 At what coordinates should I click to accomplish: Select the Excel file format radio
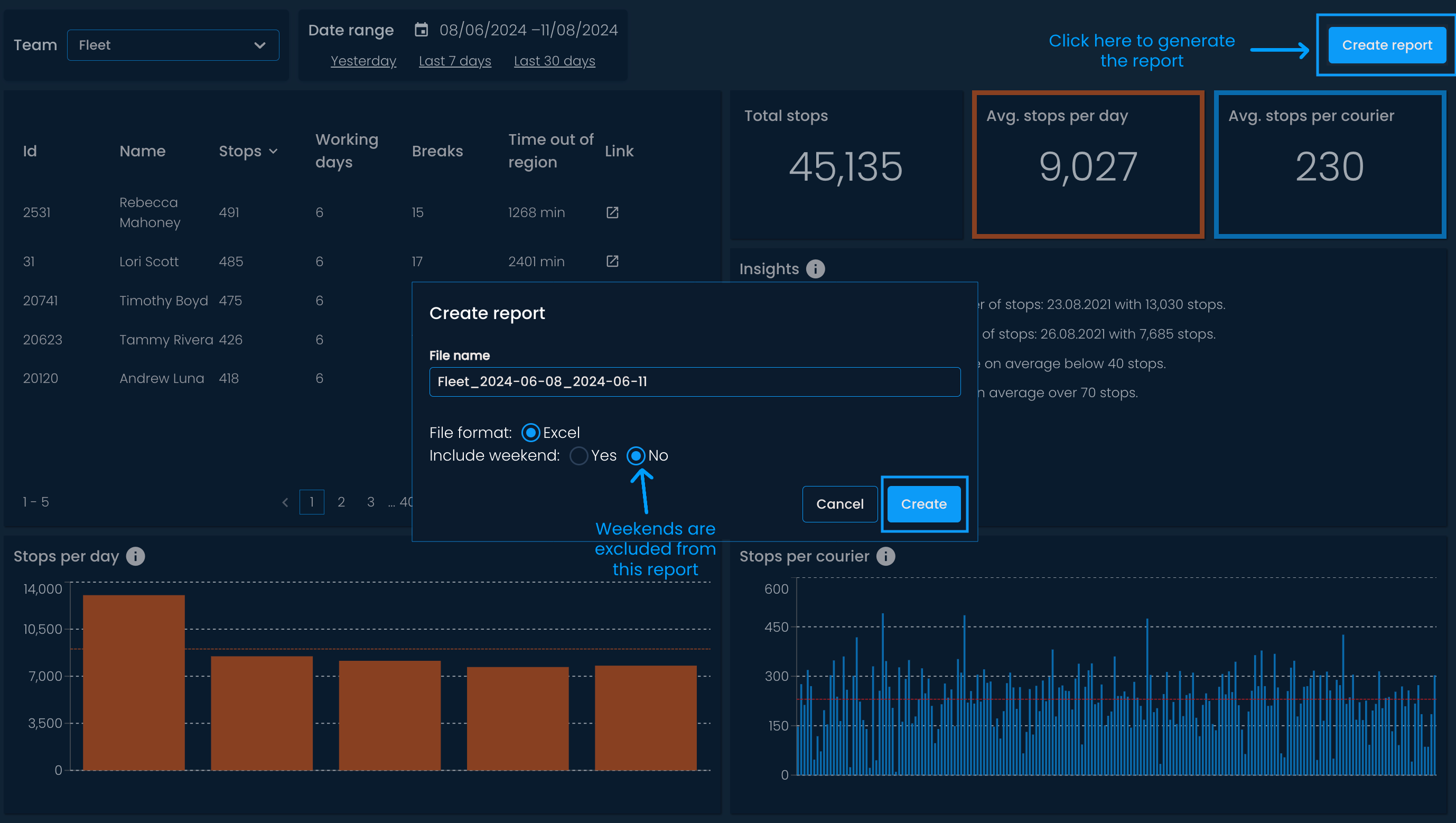click(530, 433)
